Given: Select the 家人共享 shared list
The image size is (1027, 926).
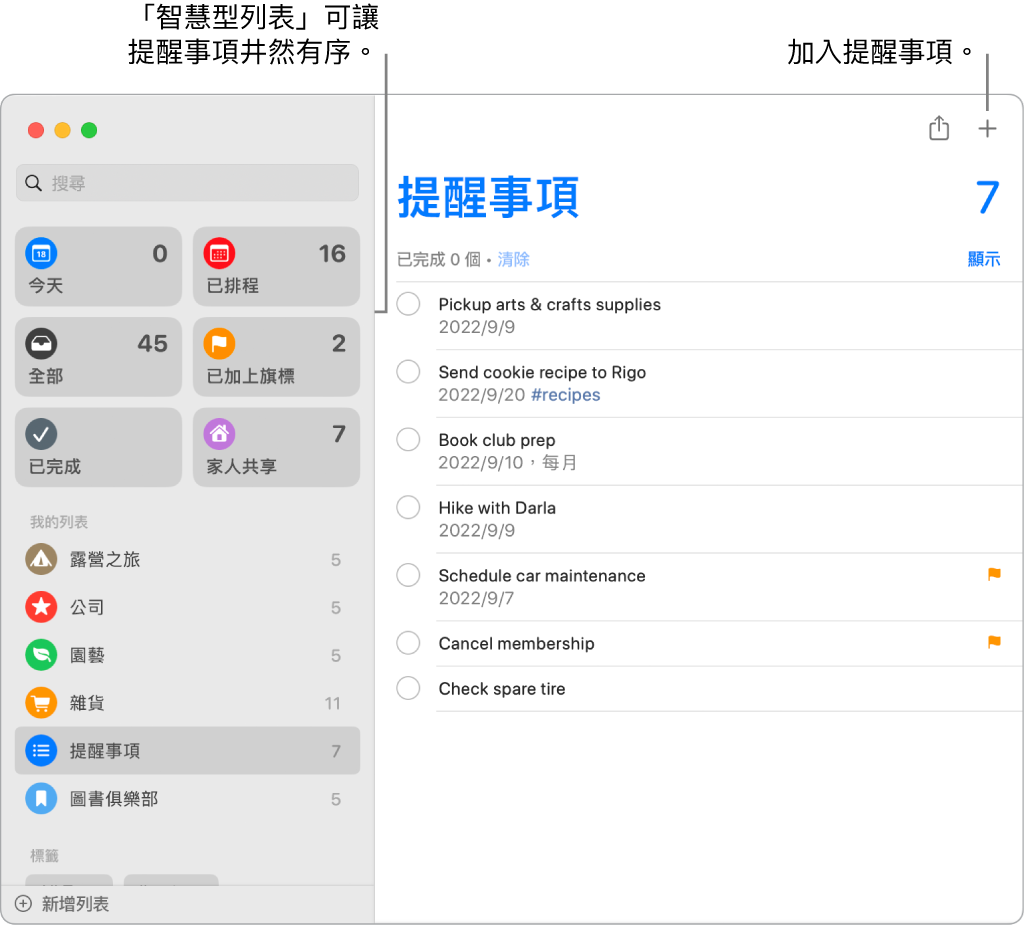Looking at the screenshot, I should (x=276, y=446).
